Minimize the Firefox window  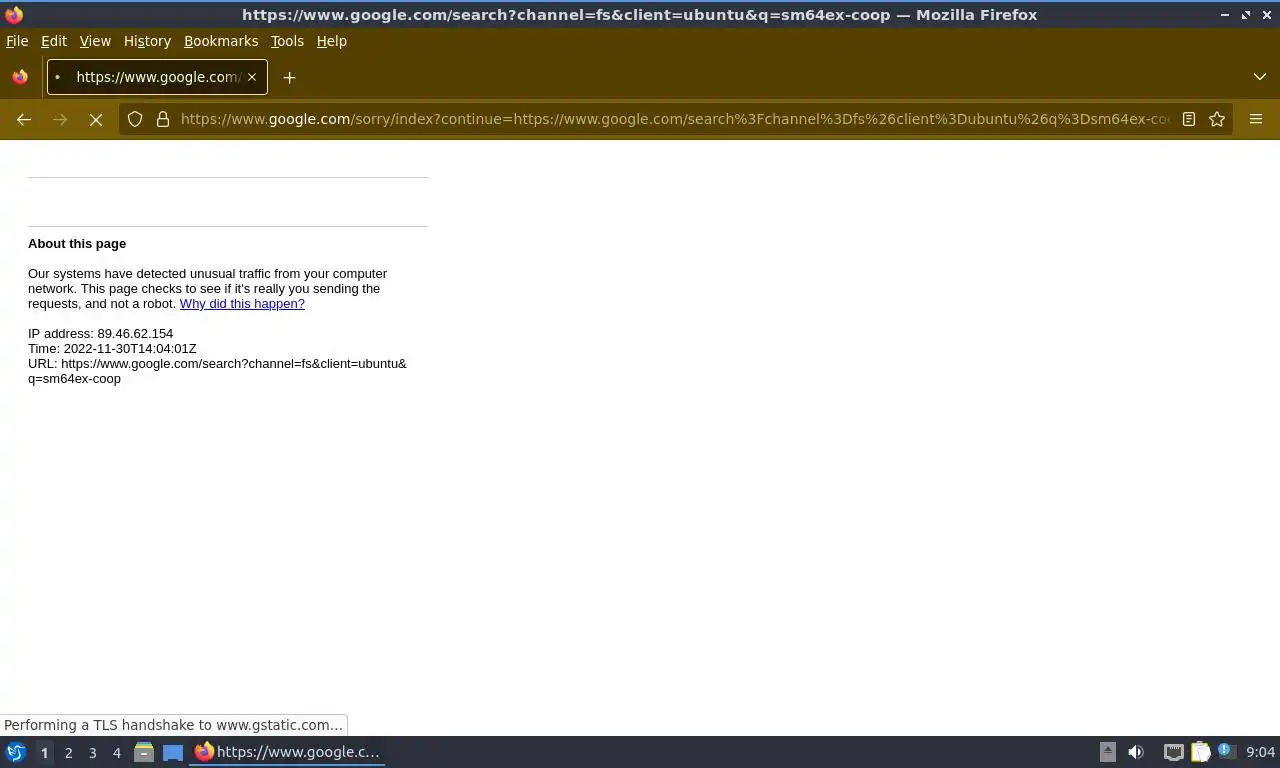(1225, 15)
